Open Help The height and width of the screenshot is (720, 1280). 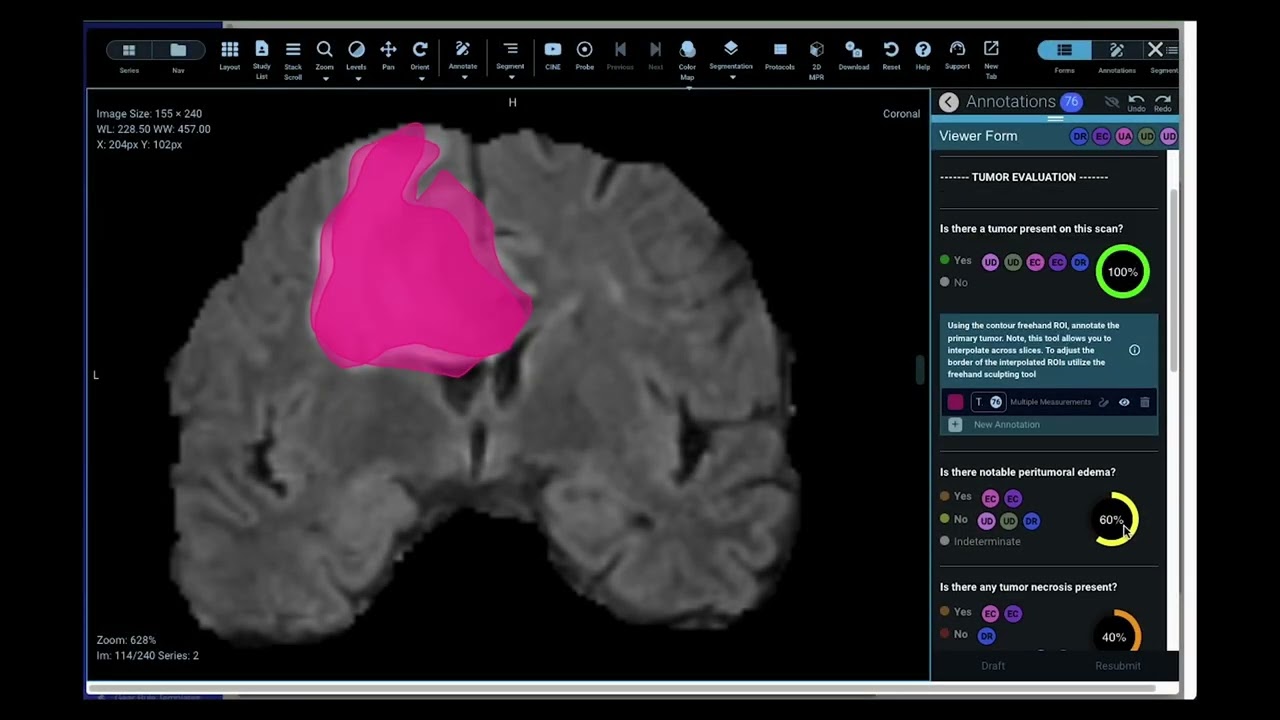click(923, 48)
